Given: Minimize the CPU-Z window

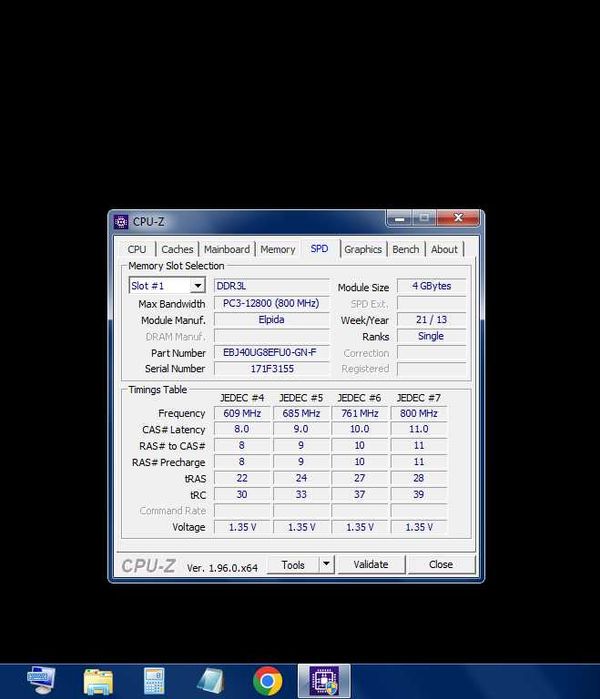Looking at the screenshot, I should pos(399,218).
